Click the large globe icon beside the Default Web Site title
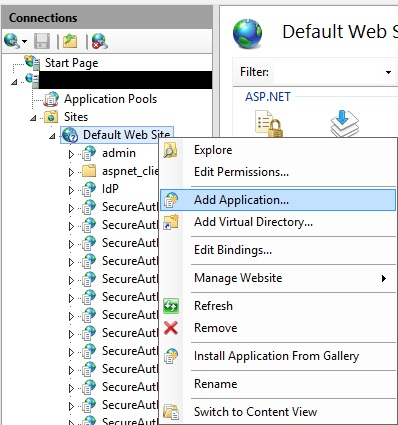The image size is (398, 425). coord(247,33)
